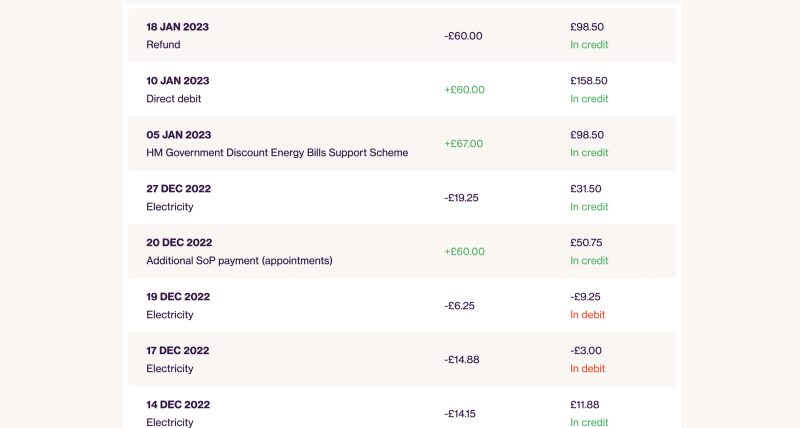Open the 14 DEC 2022 Electricity transaction
800x428 pixels.
(x=402, y=407)
